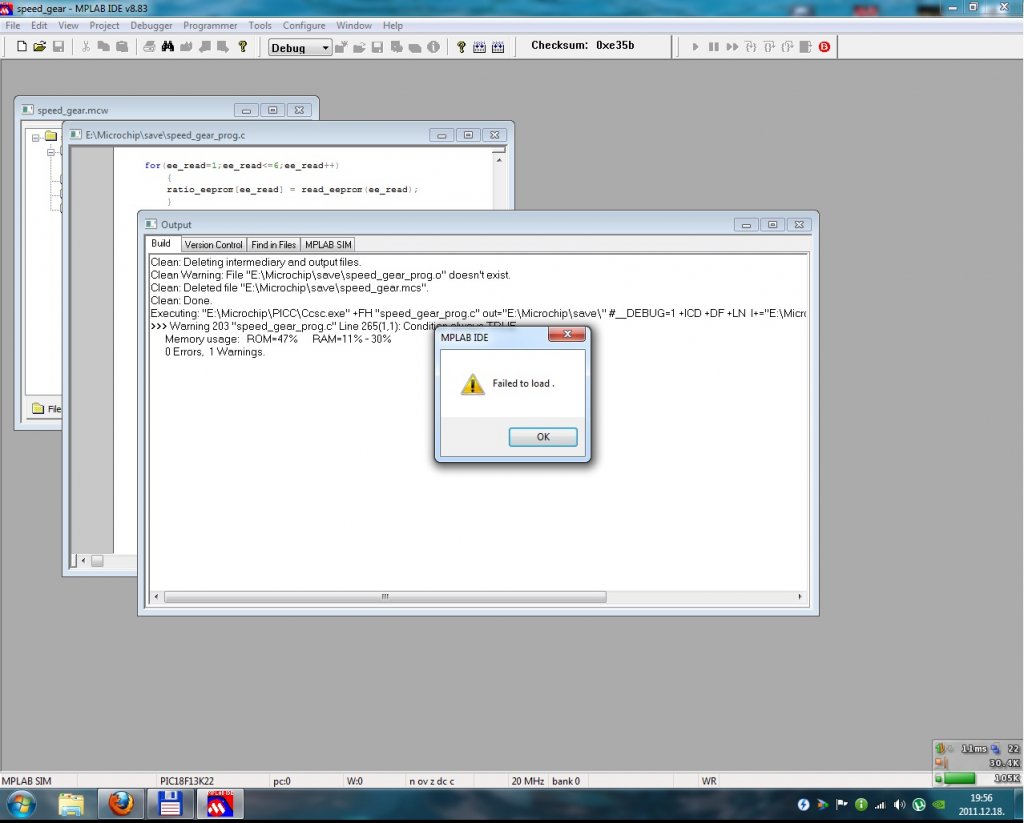Click the debugger Animate icon
Image resolution: width=1024 pixels, height=823 pixels.
point(732,47)
